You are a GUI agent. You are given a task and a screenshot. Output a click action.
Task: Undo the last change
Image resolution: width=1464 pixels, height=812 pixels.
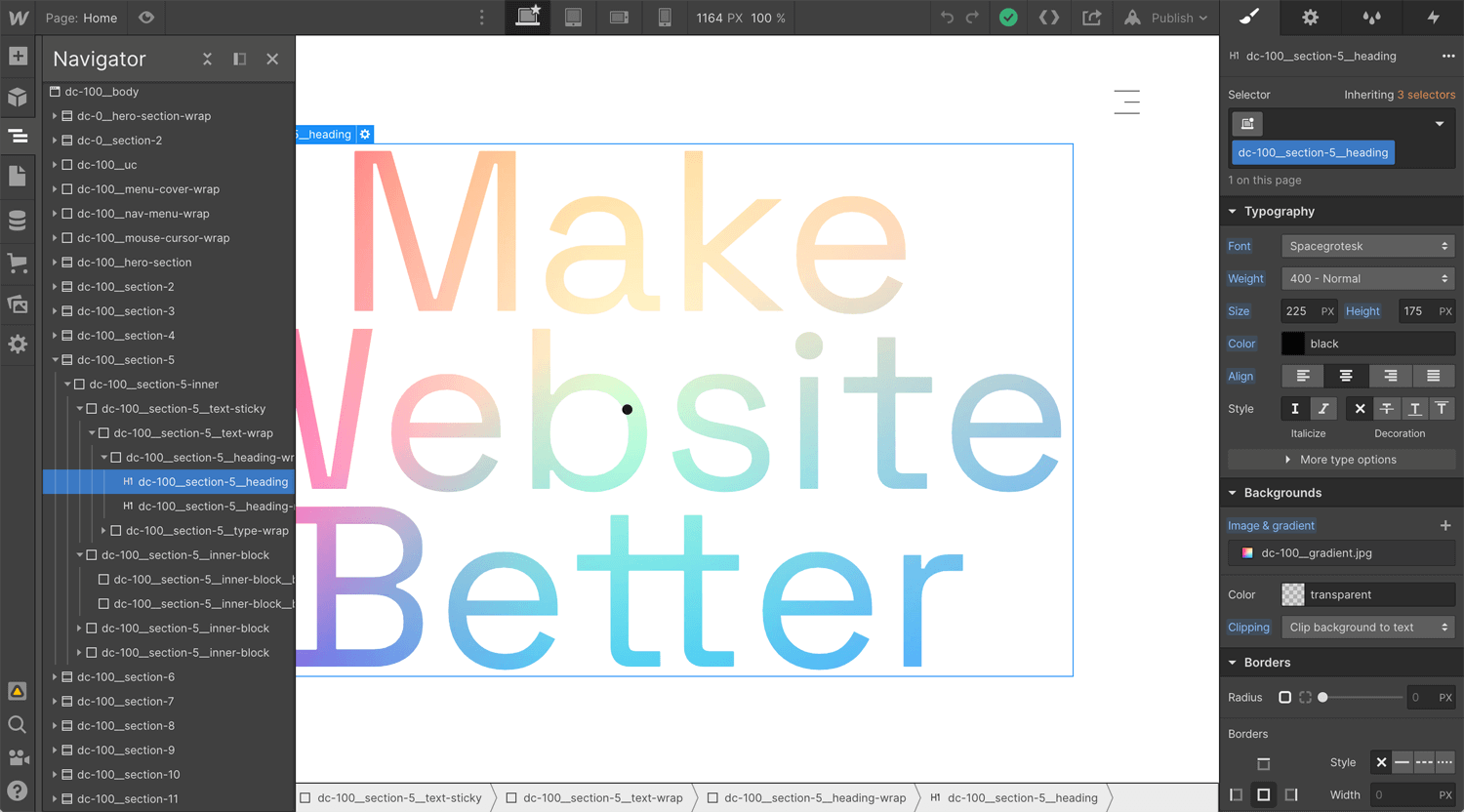[947, 18]
